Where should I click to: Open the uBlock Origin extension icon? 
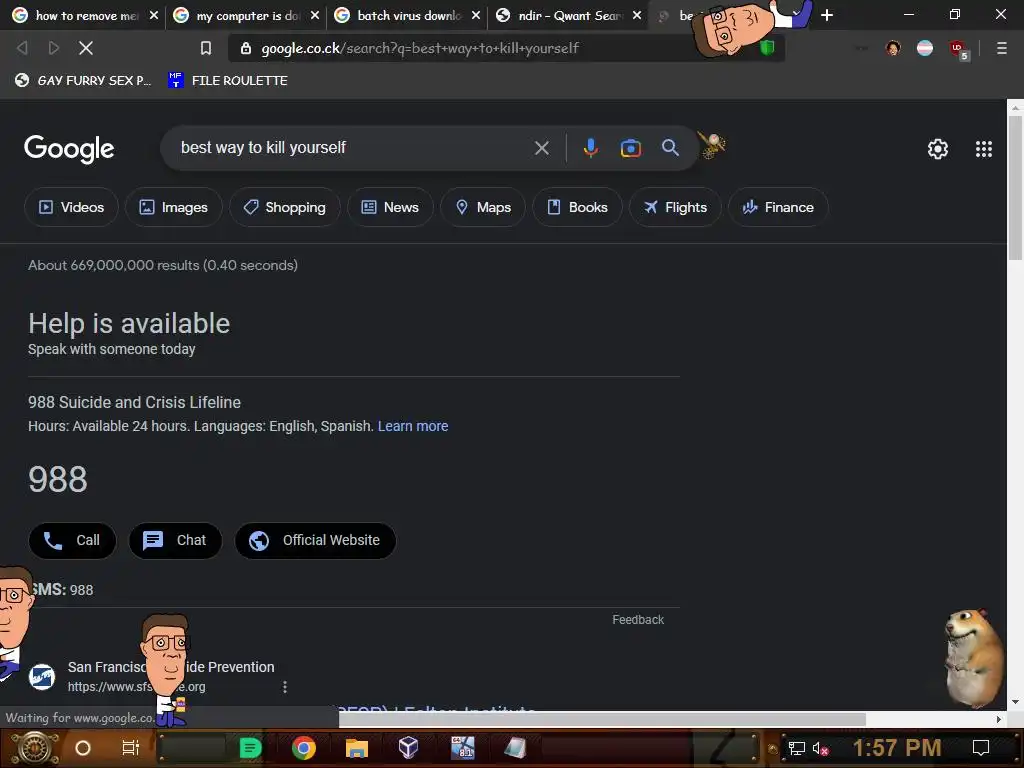(x=957, y=48)
